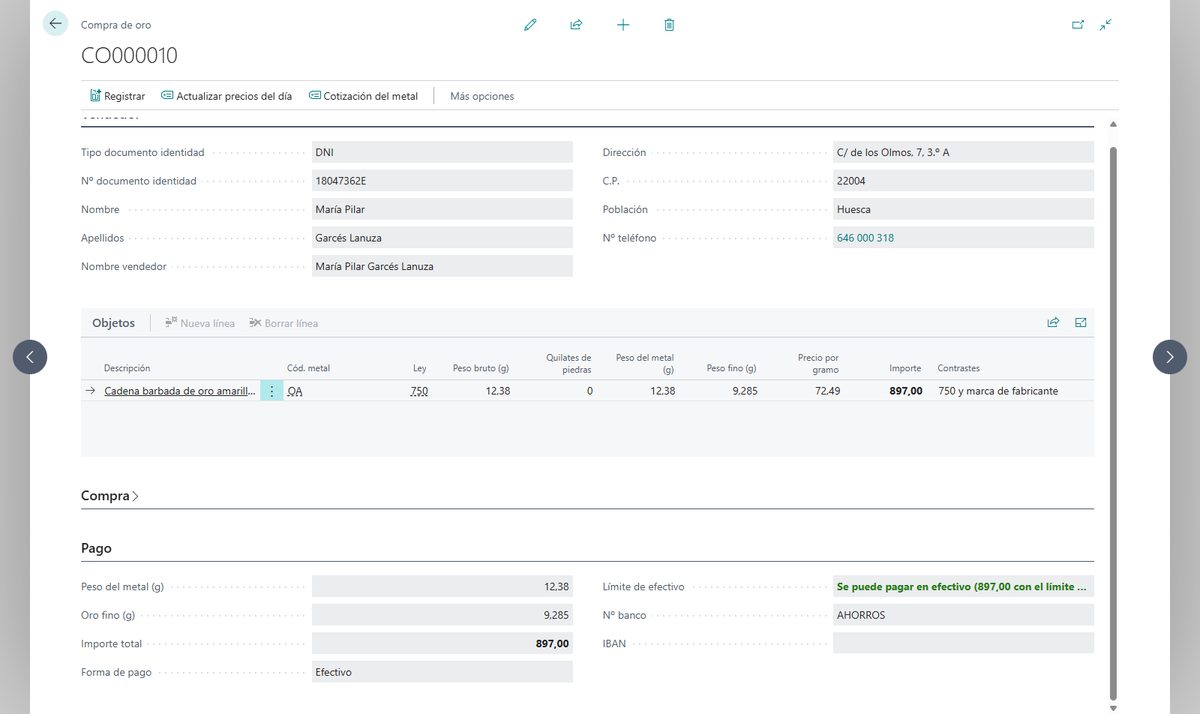Click Actualizar precios del día

pyautogui.click(x=227, y=96)
